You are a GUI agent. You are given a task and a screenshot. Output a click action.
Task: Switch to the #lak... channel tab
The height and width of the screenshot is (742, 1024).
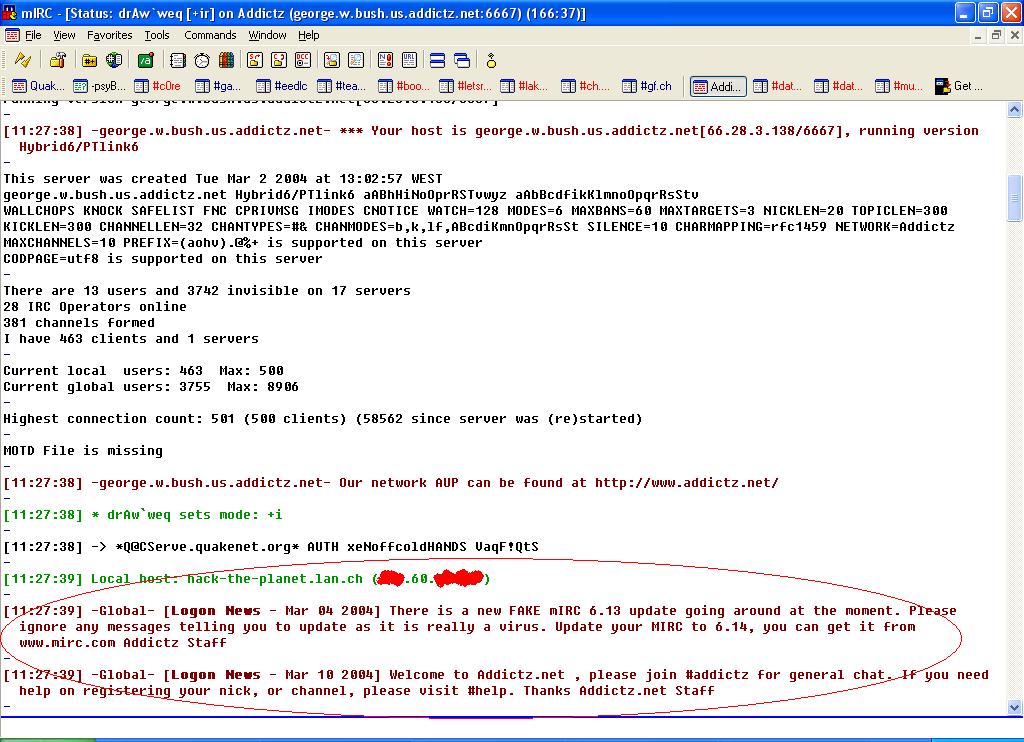(524, 86)
